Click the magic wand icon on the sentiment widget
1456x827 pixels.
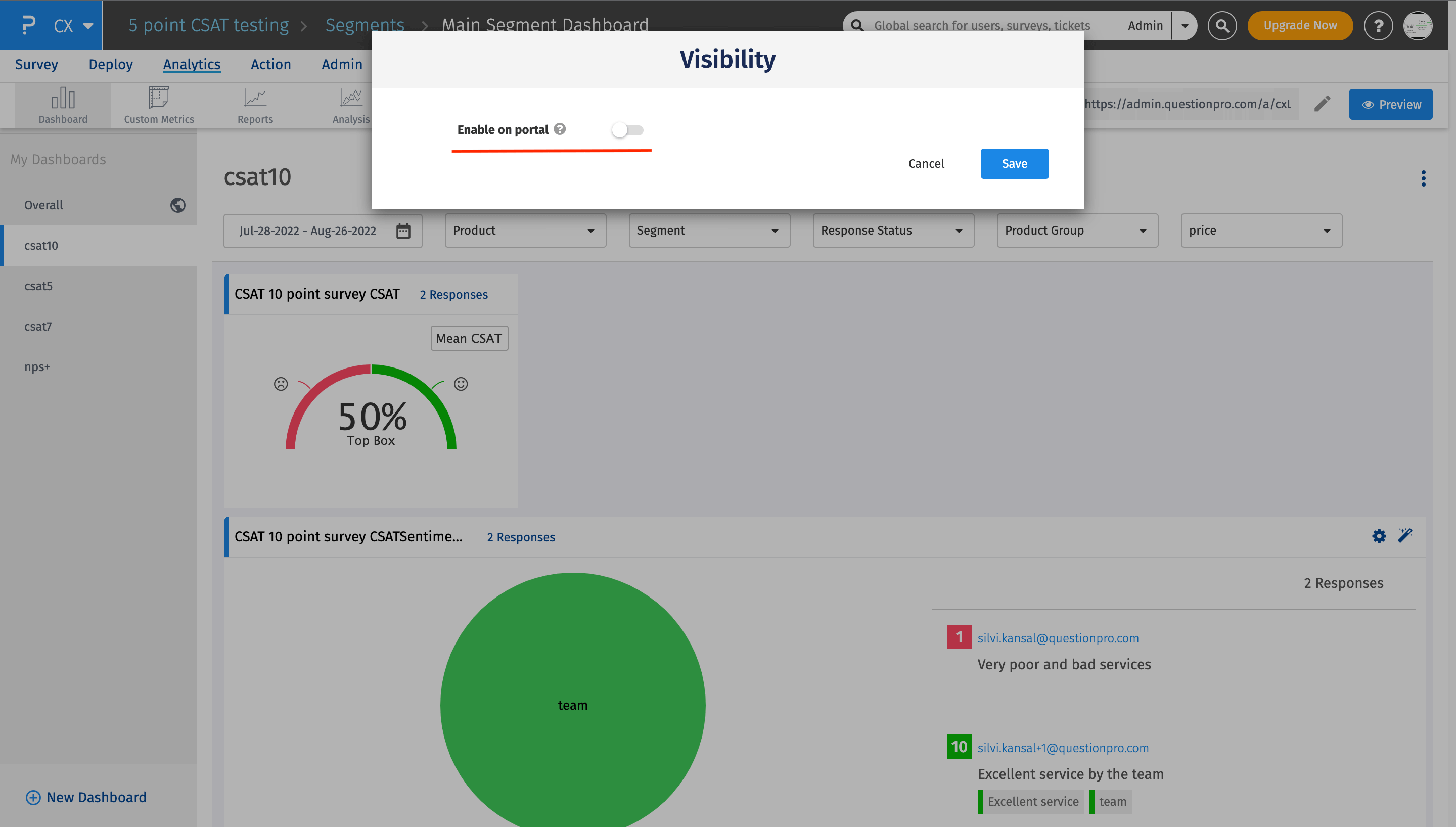[1405, 536]
